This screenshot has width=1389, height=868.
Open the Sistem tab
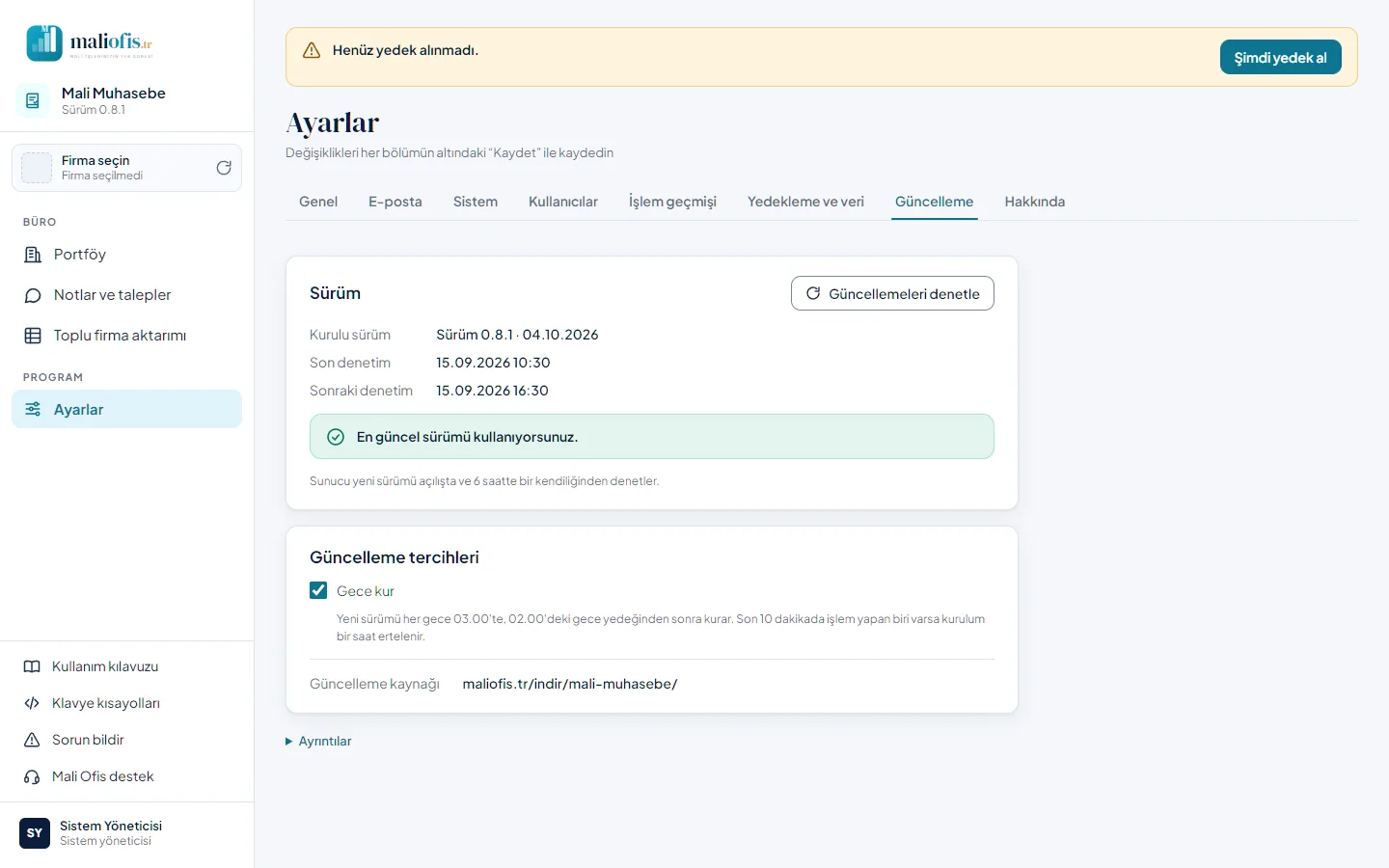tap(476, 202)
